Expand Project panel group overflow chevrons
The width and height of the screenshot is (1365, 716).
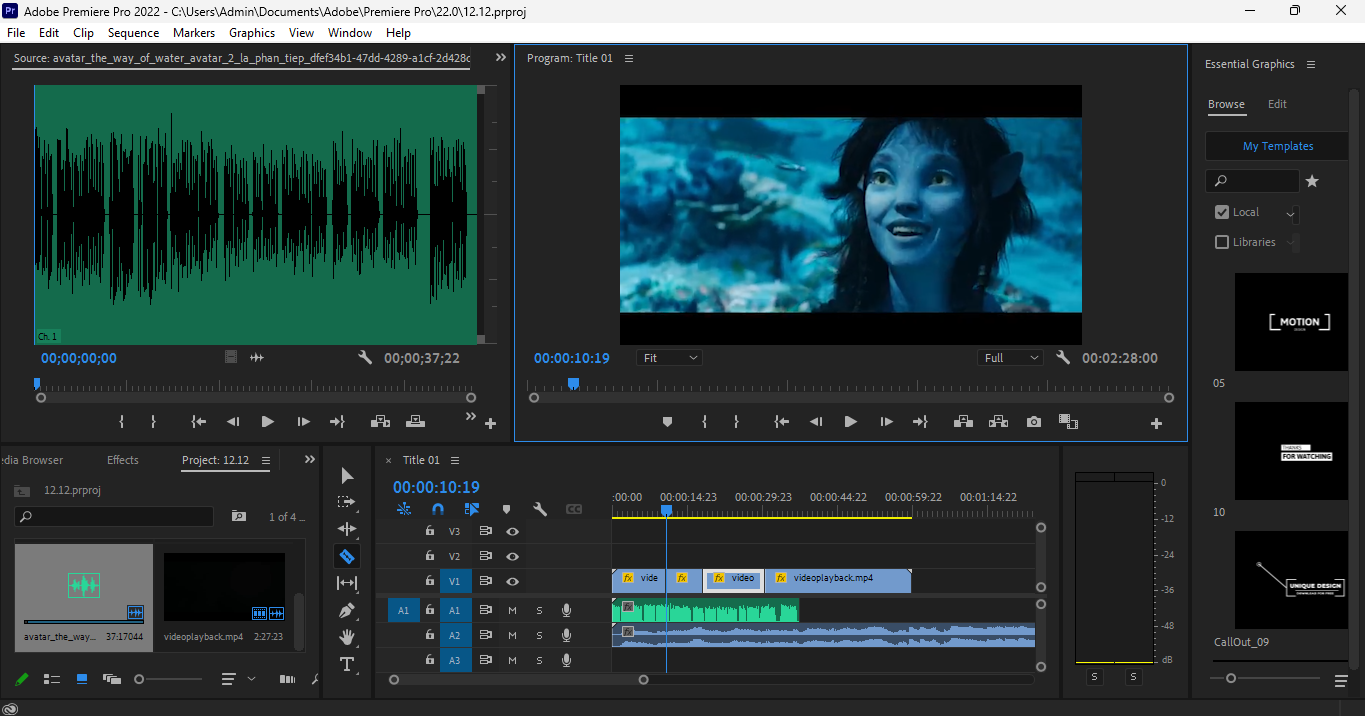coord(310,460)
